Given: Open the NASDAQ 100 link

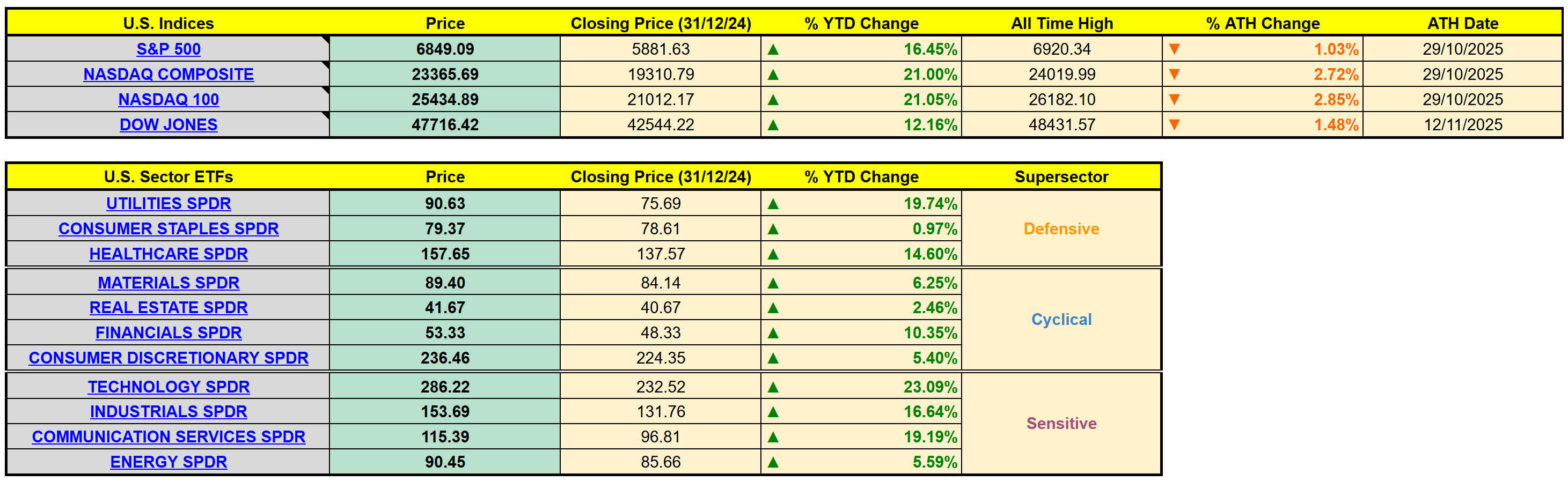Looking at the screenshot, I should (168, 99).
